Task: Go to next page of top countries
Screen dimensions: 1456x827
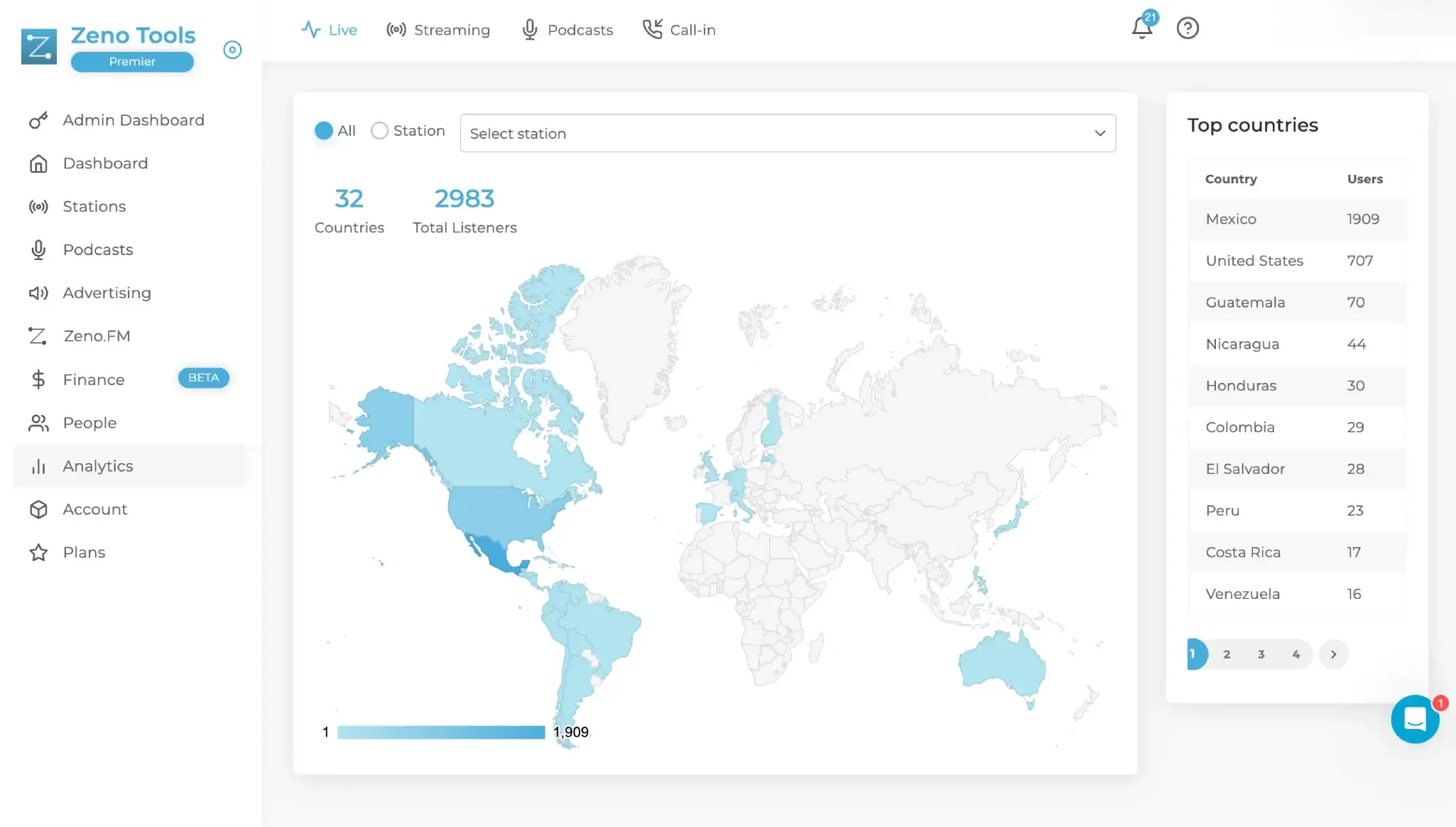Action: (x=1333, y=654)
